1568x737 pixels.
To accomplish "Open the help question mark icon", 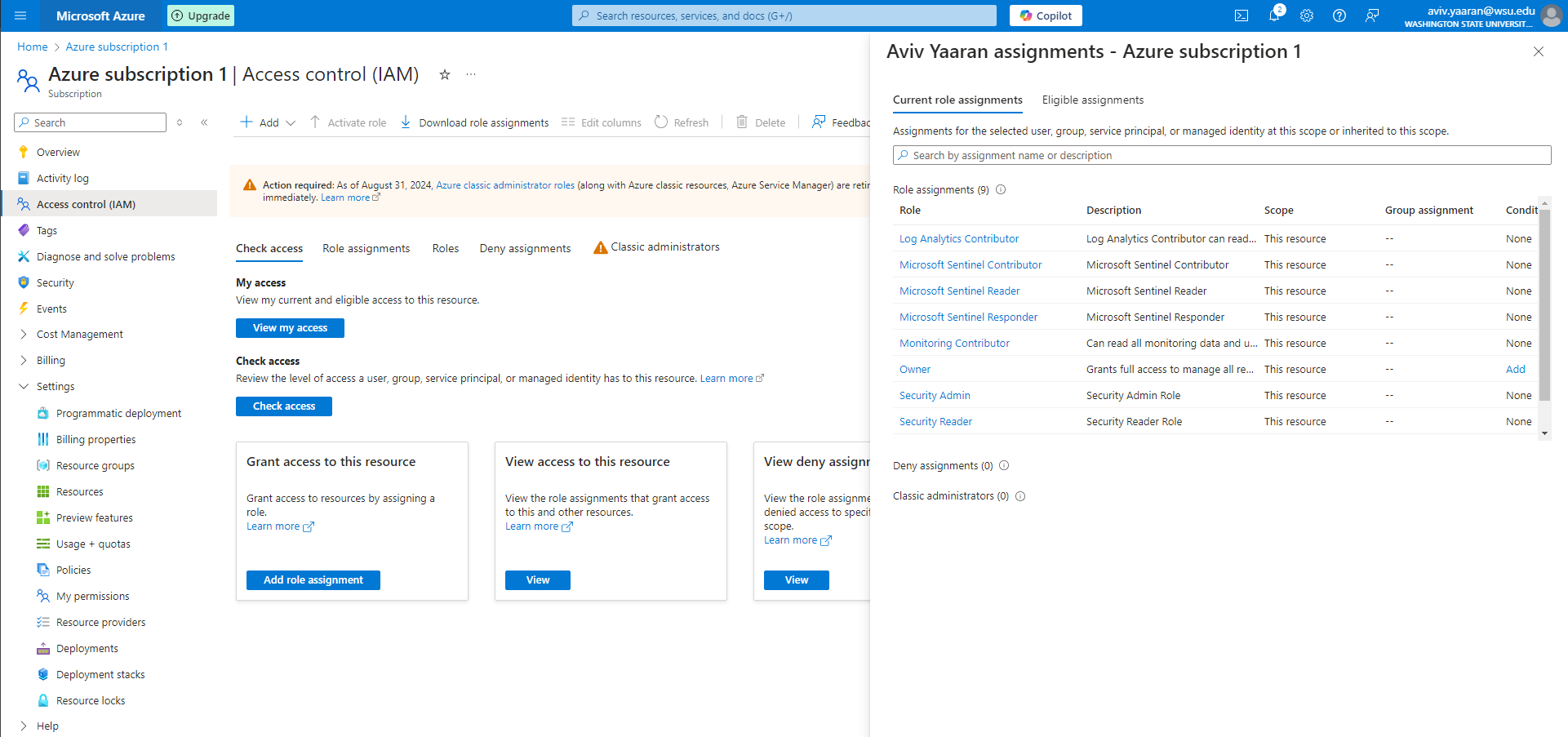I will [x=1339, y=16].
